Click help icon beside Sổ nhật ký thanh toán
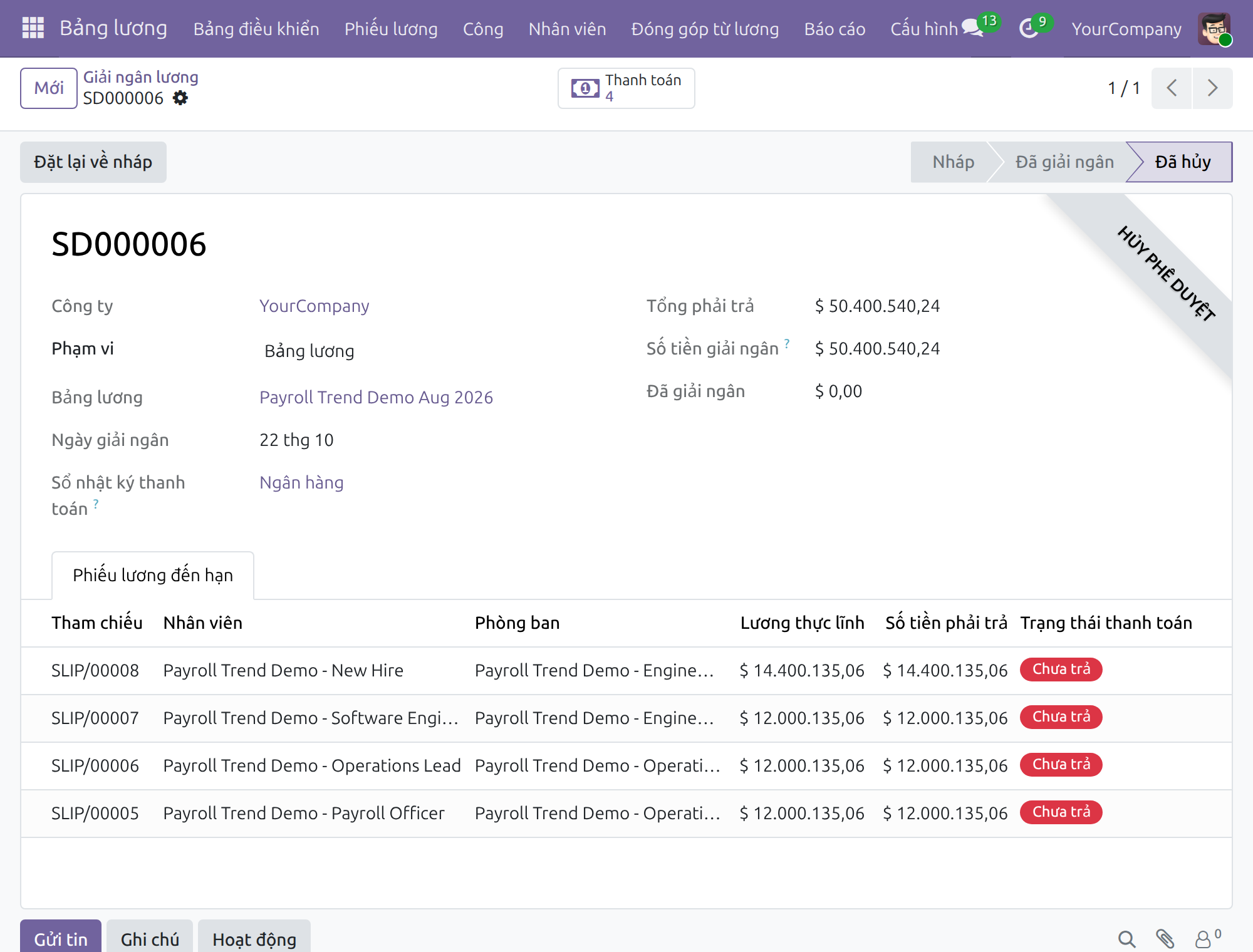This screenshot has width=1253, height=952. click(x=96, y=503)
